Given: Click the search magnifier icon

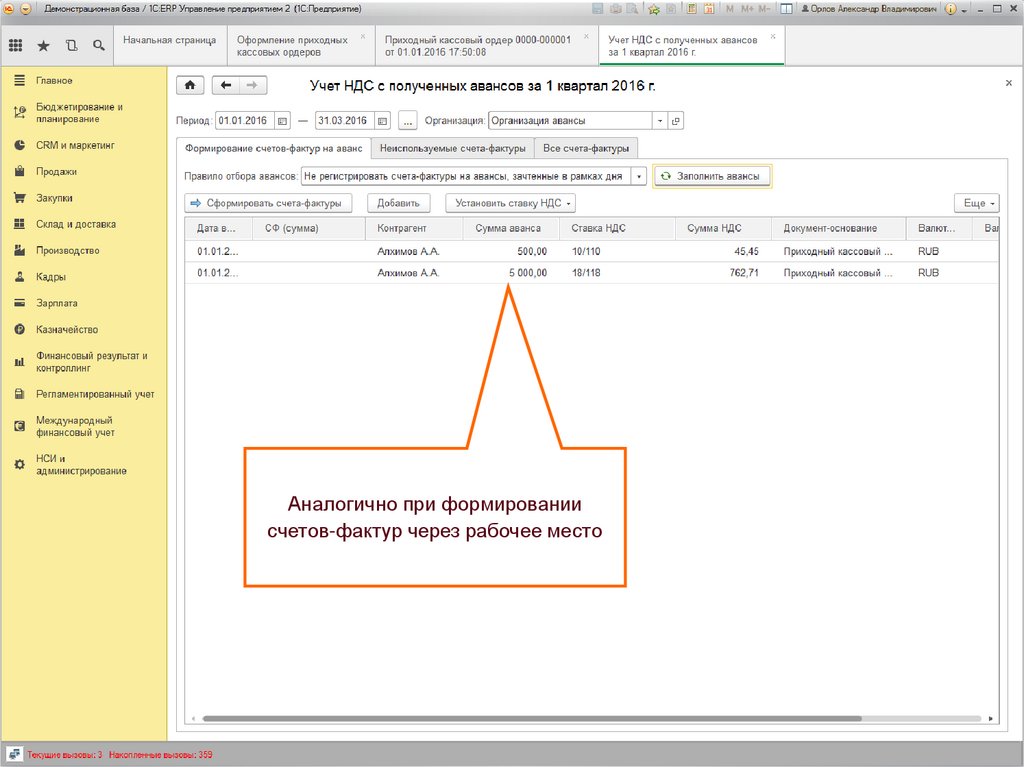Looking at the screenshot, I should pos(98,46).
